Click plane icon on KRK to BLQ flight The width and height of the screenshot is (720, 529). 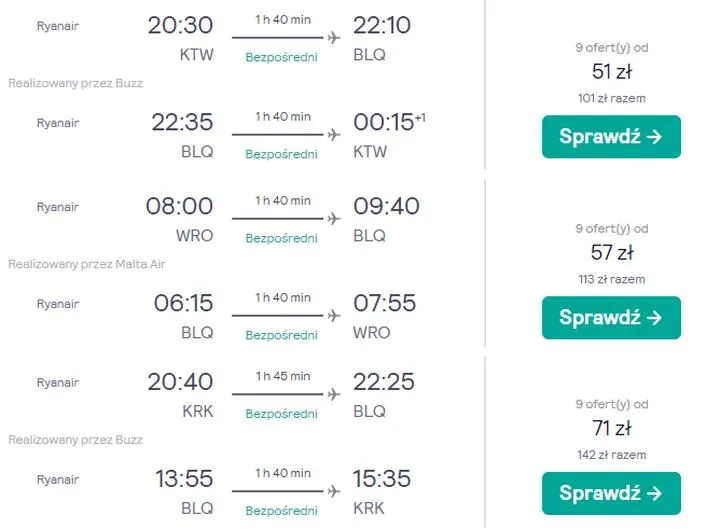pos(333,394)
